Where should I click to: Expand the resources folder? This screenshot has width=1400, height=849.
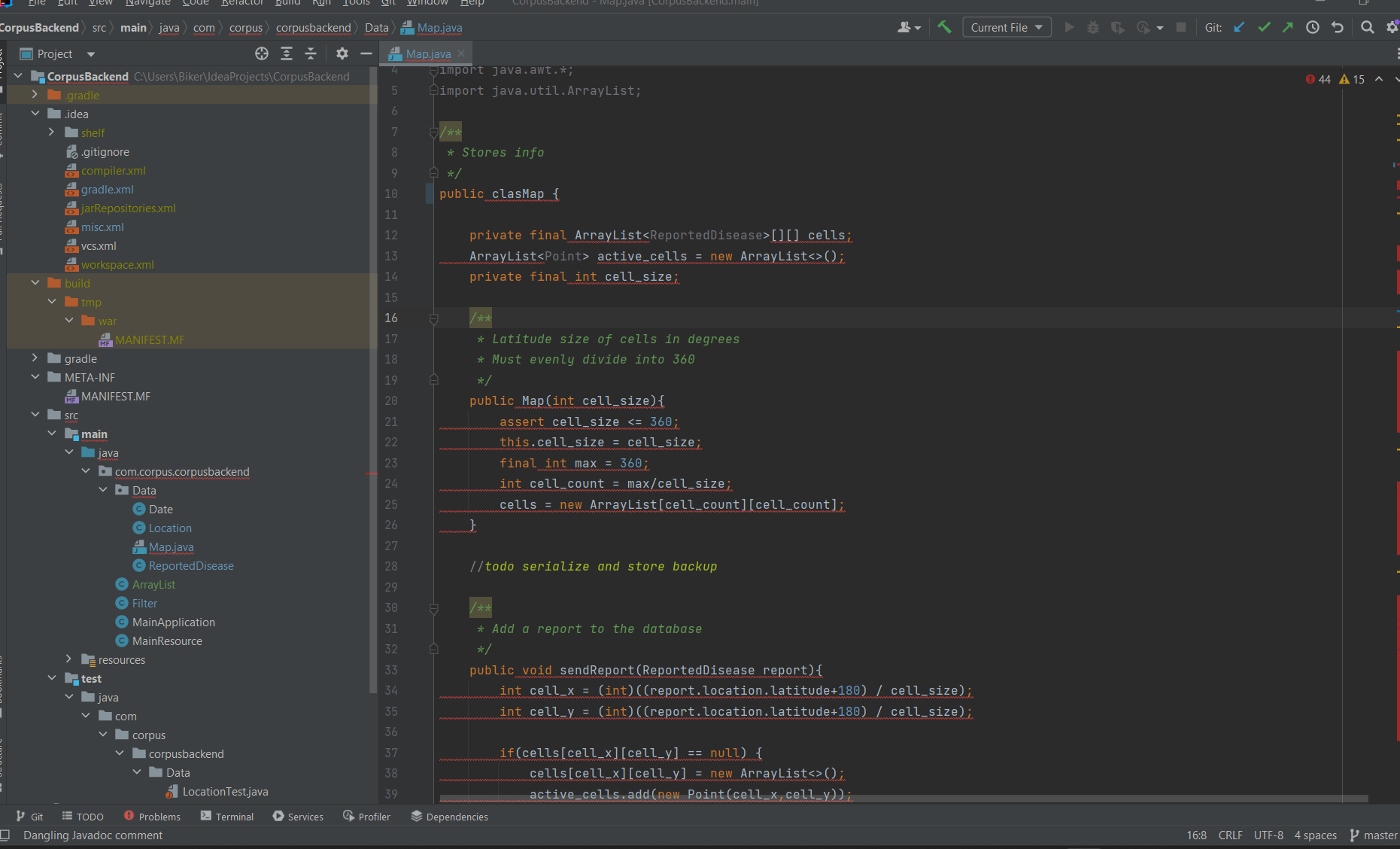click(68, 659)
